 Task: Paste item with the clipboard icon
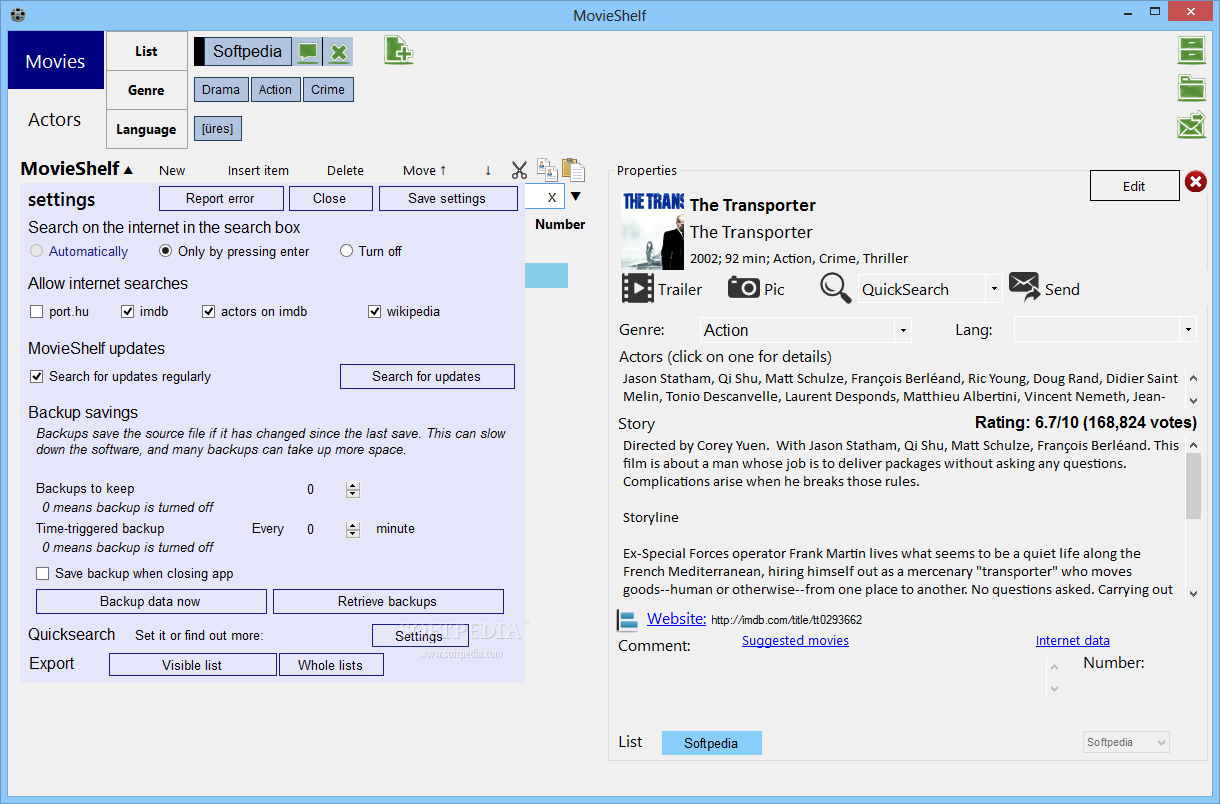[572, 169]
